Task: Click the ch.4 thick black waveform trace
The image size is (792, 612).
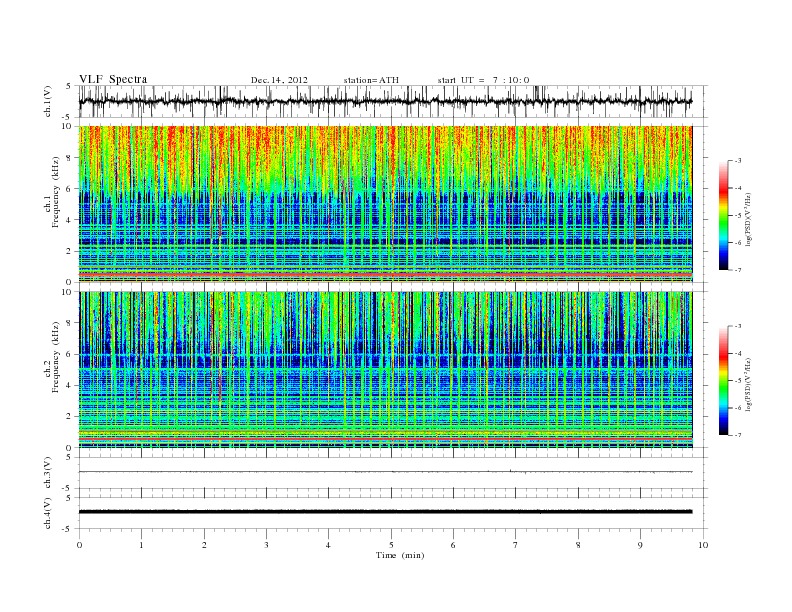Action: 385,512
